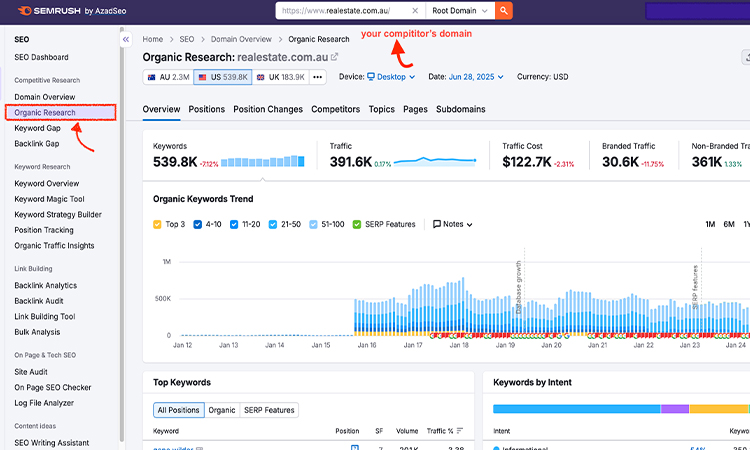750x450 pixels.
Task: Open Backlink Analytics in sidebar
Action: [45, 285]
